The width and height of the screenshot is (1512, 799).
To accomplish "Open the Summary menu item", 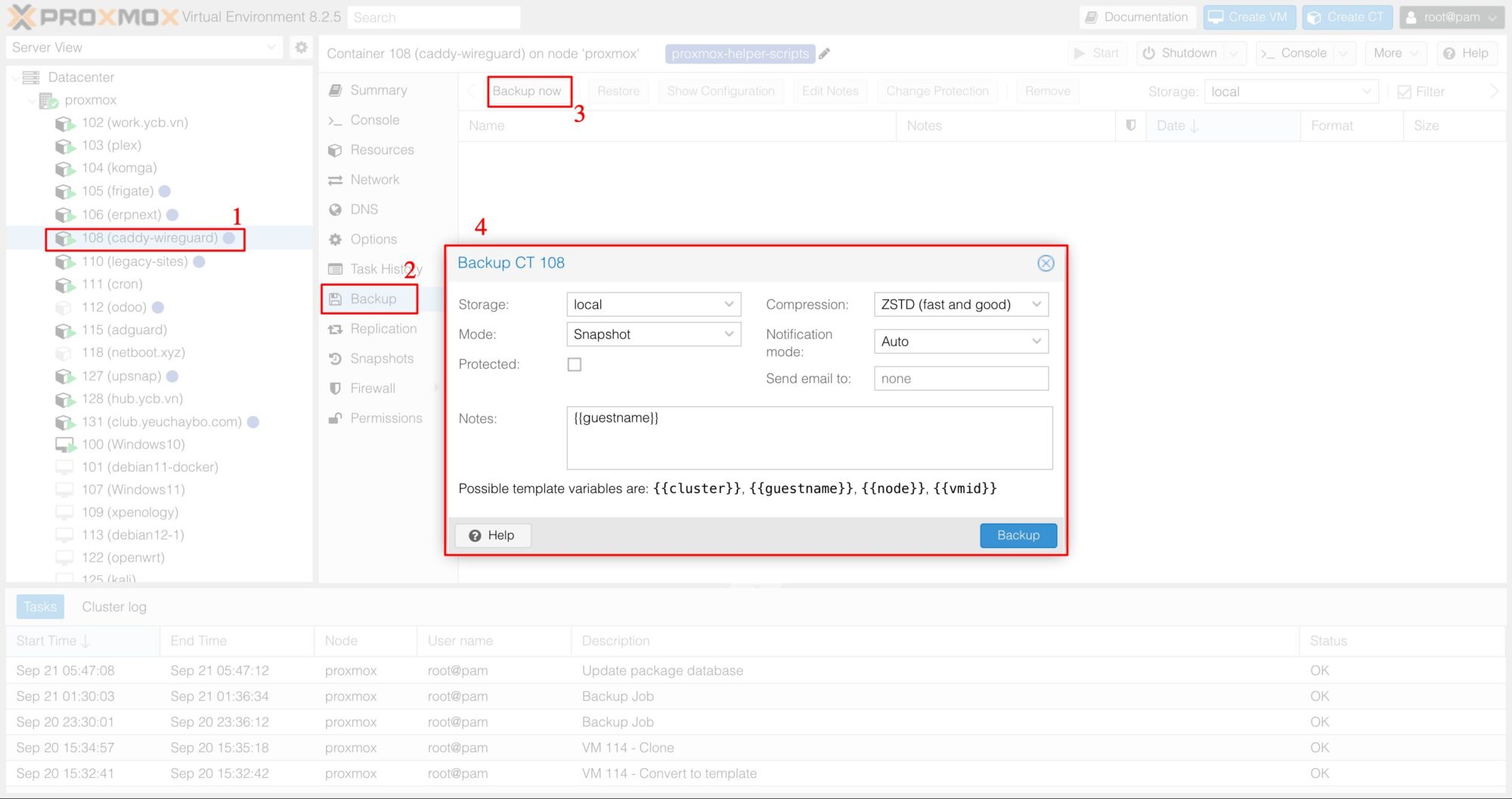I will [x=378, y=90].
